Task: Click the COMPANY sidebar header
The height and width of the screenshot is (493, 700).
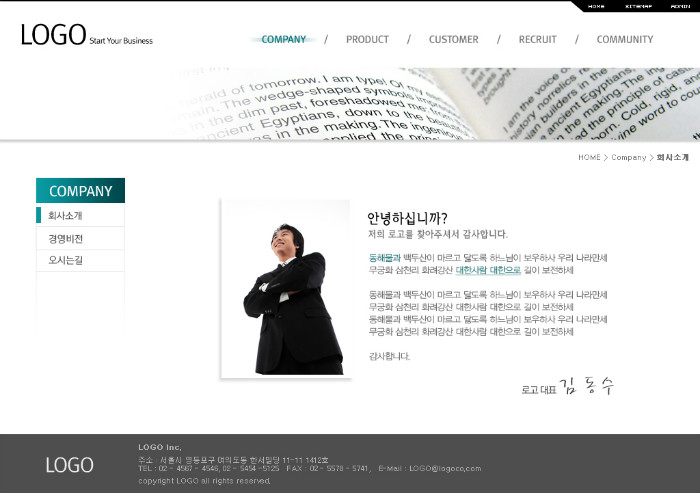Action: tap(80, 191)
